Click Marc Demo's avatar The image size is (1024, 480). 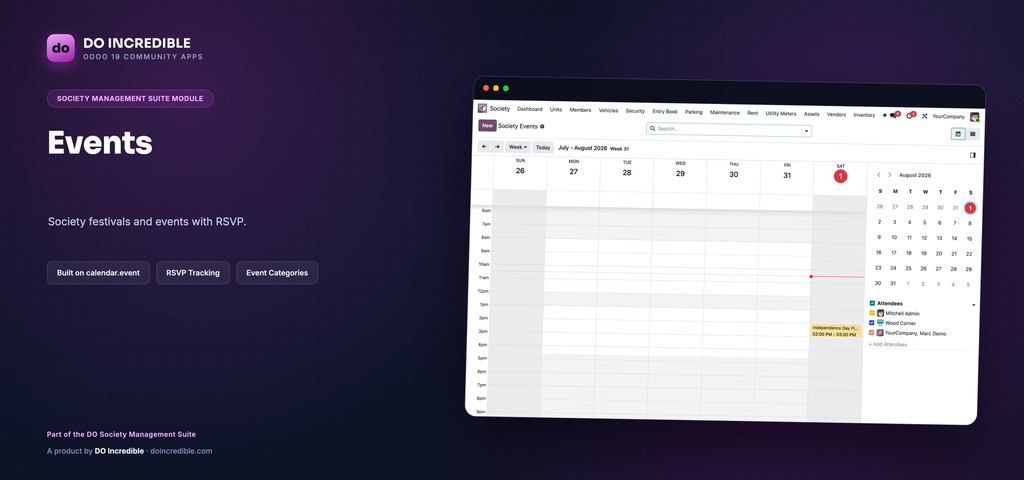pos(880,333)
